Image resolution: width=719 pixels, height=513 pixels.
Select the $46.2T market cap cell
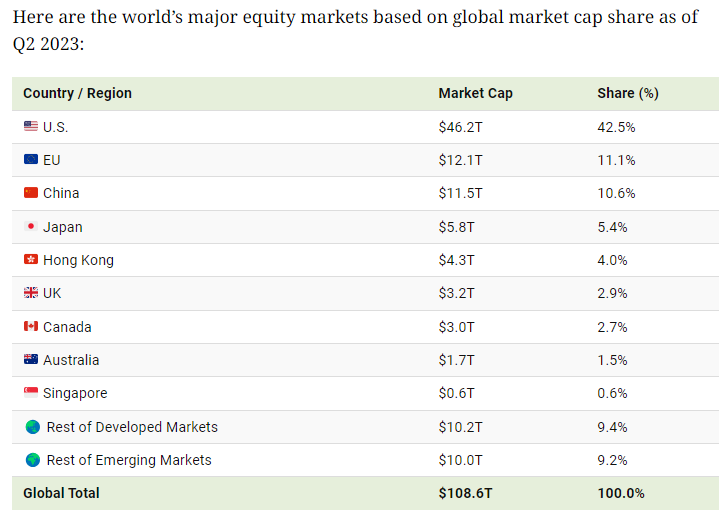[460, 127]
